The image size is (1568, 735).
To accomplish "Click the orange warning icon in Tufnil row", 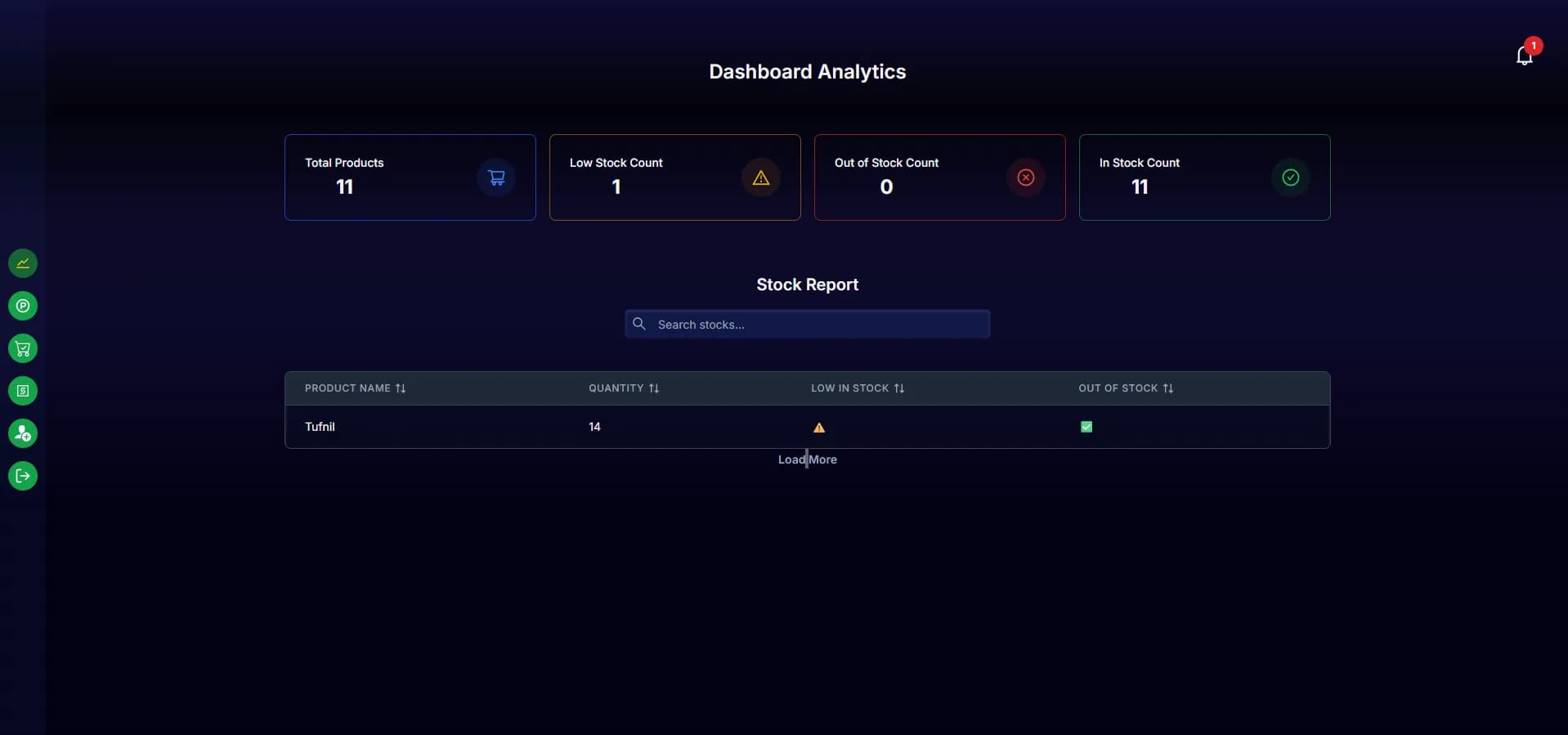I will click(819, 427).
